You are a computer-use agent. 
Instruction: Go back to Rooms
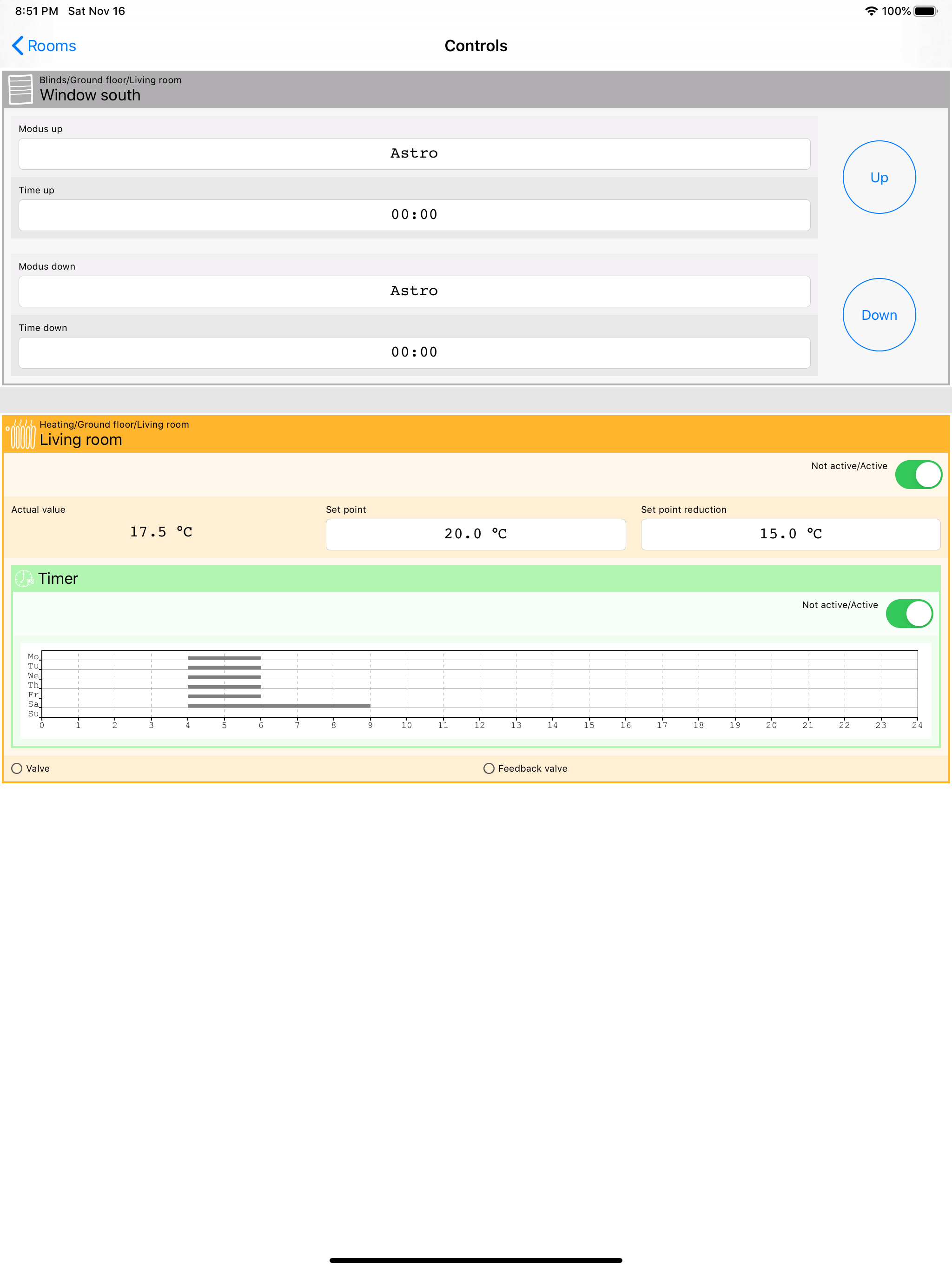(x=44, y=46)
